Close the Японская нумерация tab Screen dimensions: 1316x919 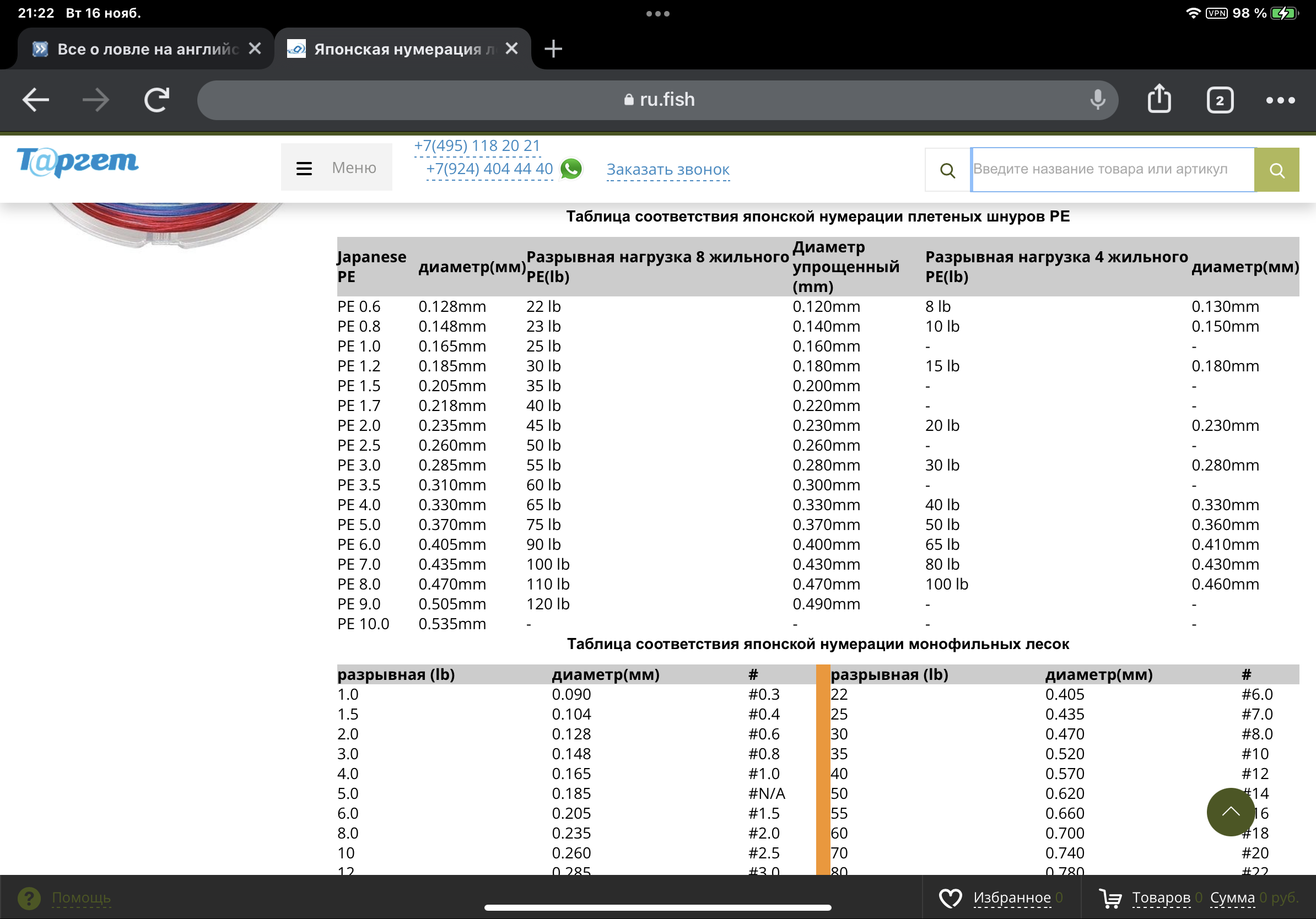point(512,48)
